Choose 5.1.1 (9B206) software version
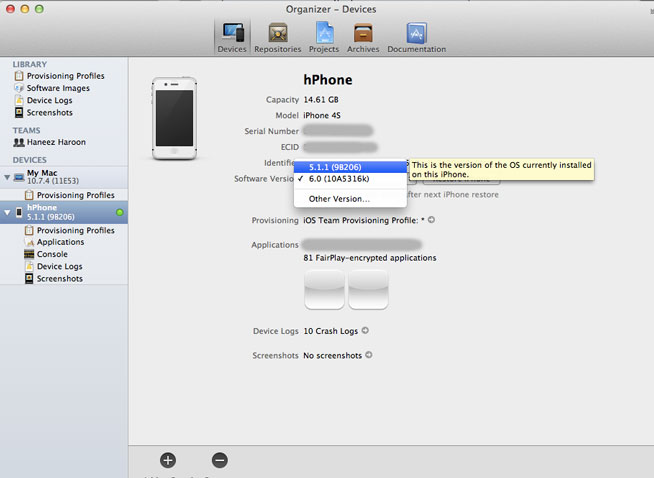654x478 pixels. 340,166
